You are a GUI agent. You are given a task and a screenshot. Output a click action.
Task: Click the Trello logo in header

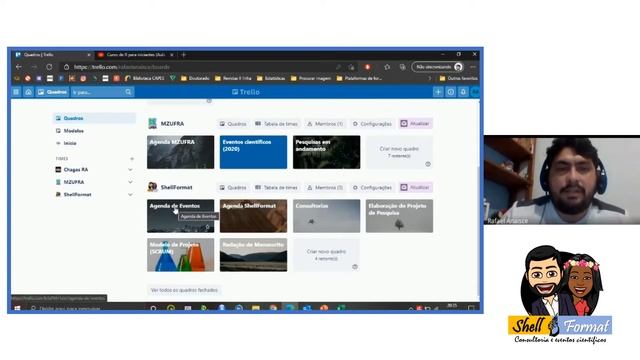tap(246, 92)
